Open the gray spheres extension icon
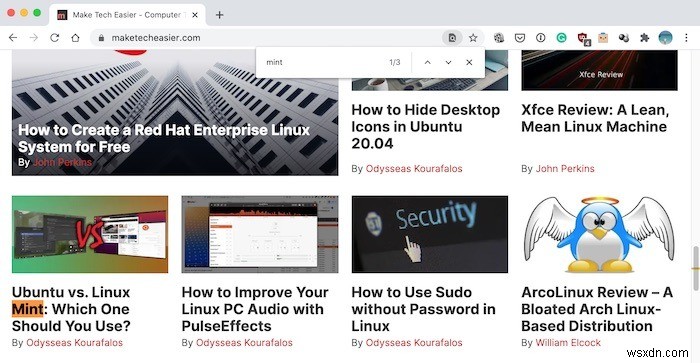700x363 pixels. (624, 38)
